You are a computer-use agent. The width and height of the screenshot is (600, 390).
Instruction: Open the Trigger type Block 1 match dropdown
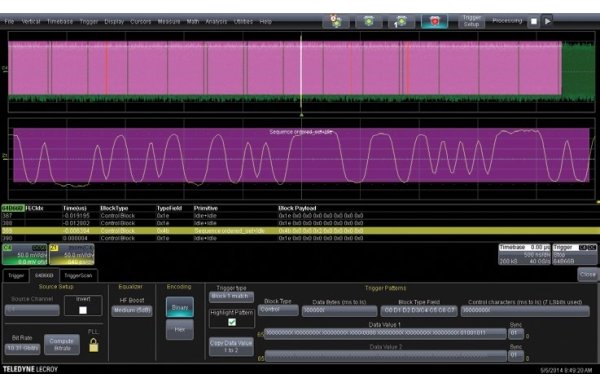pos(232,297)
